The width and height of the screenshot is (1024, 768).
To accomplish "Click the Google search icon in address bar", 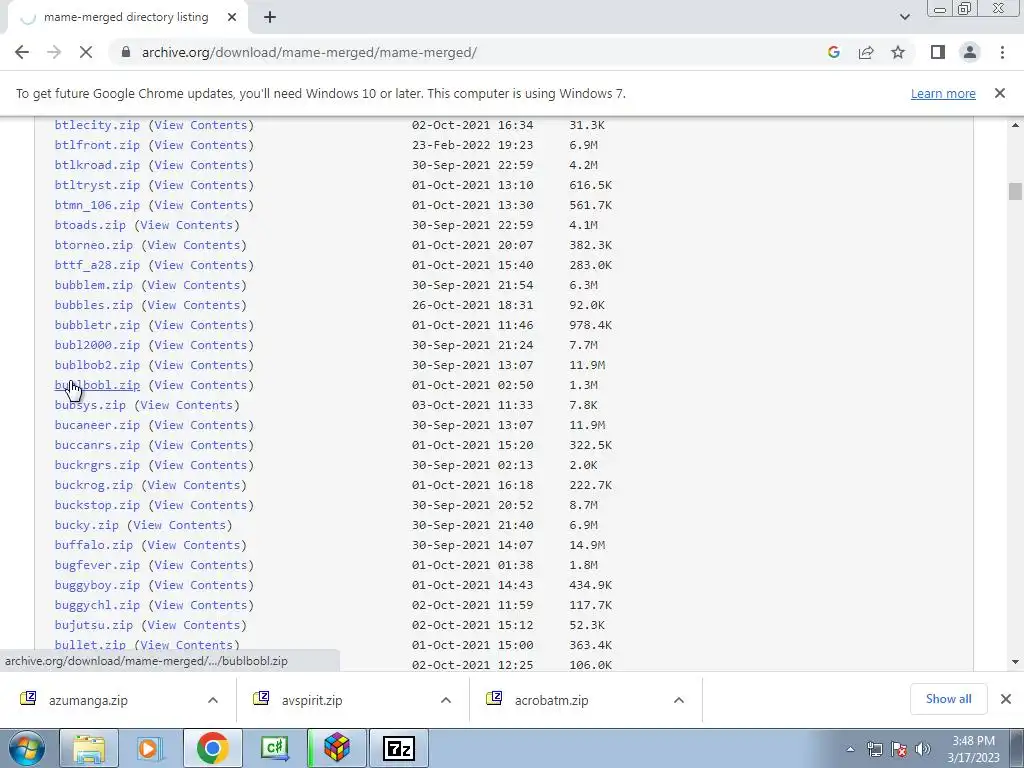I will tap(833, 52).
